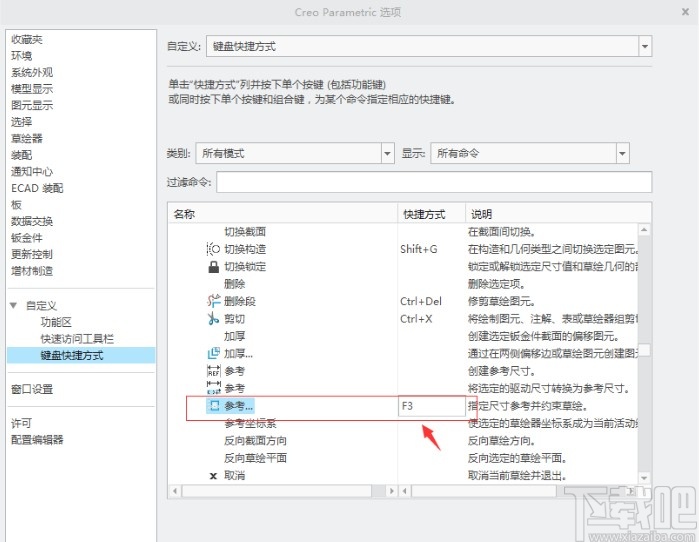Screen dimensions: 699x542
Task: Select 系统外观 in the left panel
Action: coord(32,72)
